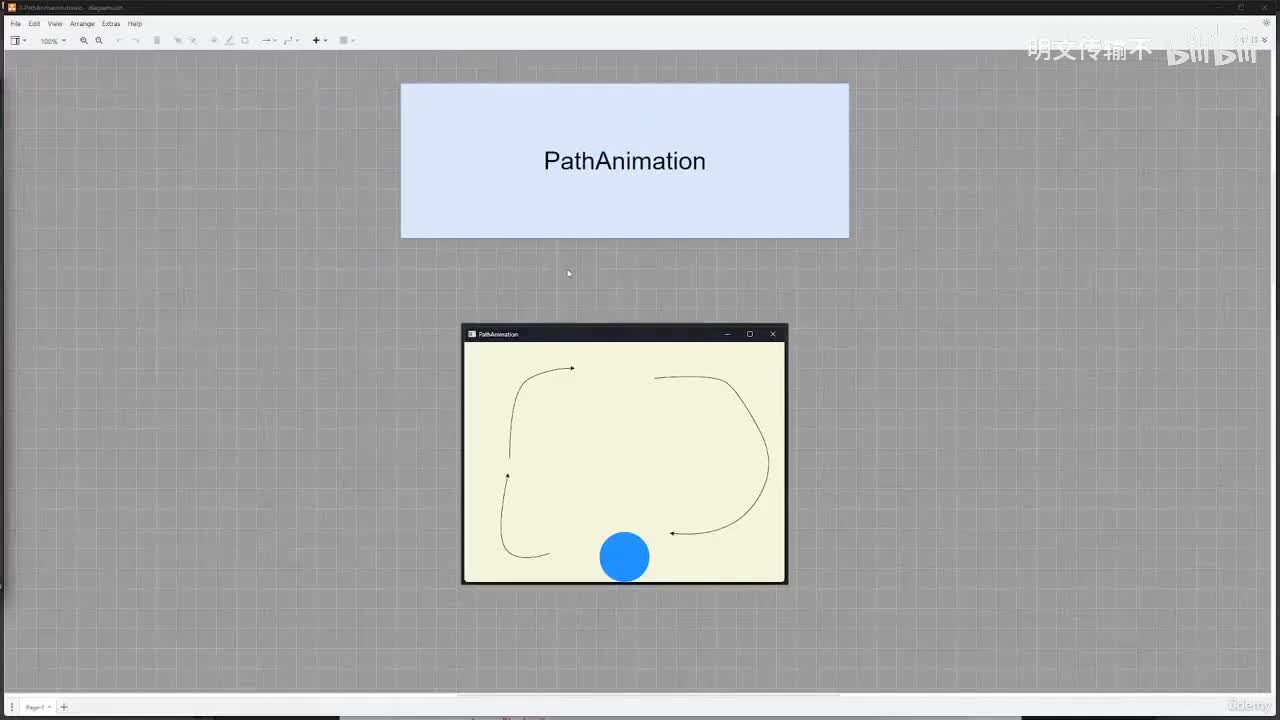Click the shadow toggle icon
This screenshot has height=720, width=1280.
245,41
